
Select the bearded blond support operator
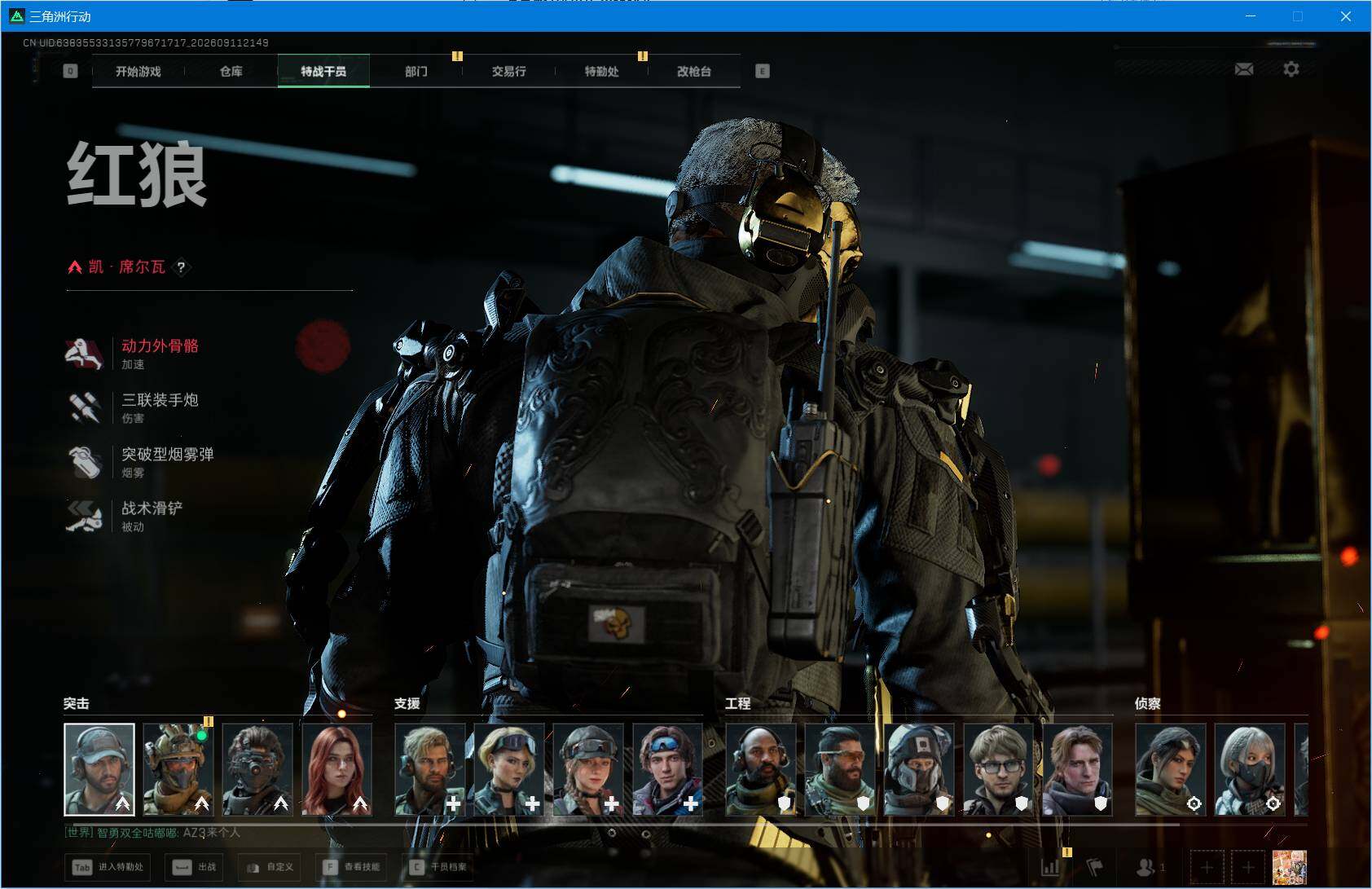(430, 769)
